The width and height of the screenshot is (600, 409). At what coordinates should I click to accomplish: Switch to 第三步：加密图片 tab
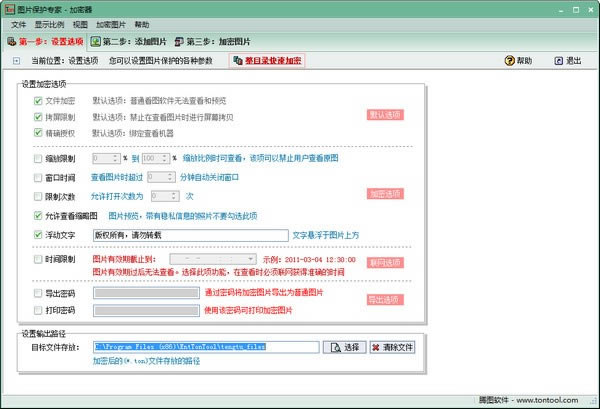click(x=212, y=41)
